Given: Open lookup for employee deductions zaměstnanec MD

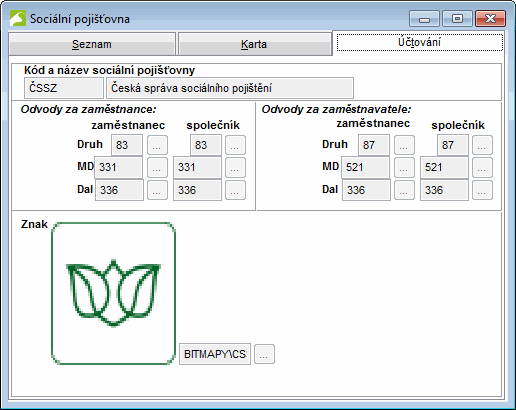Looking at the screenshot, I should pos(157,167).
